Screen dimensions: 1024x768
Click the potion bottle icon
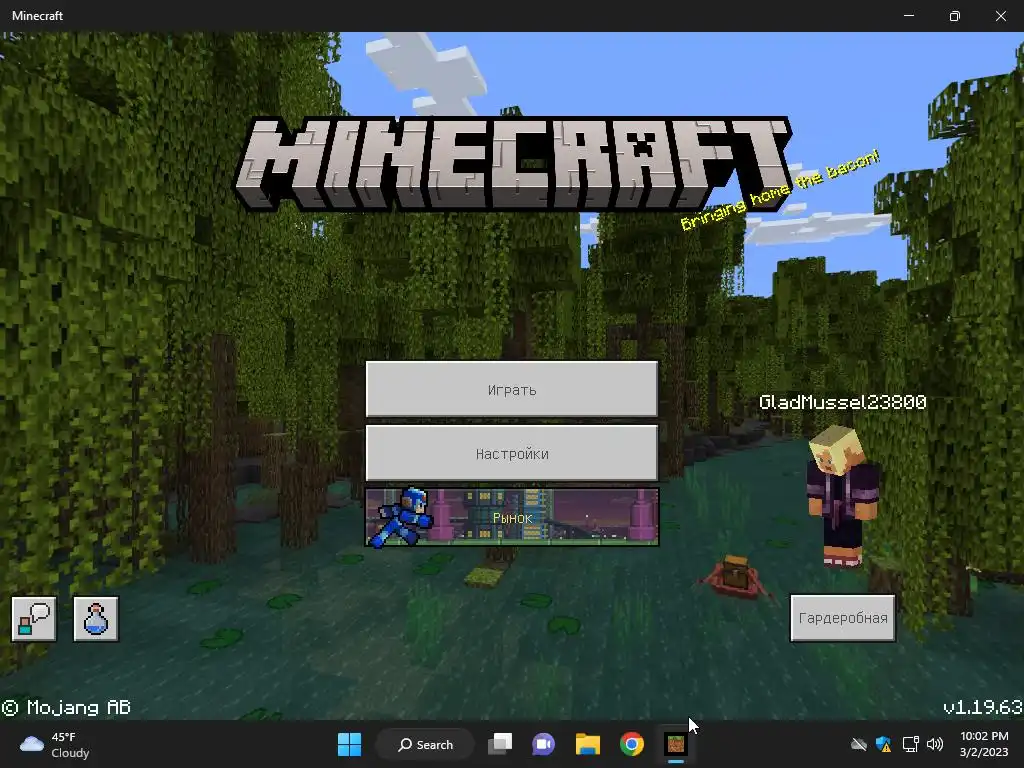pyautogui.click(x=96, y=618)
